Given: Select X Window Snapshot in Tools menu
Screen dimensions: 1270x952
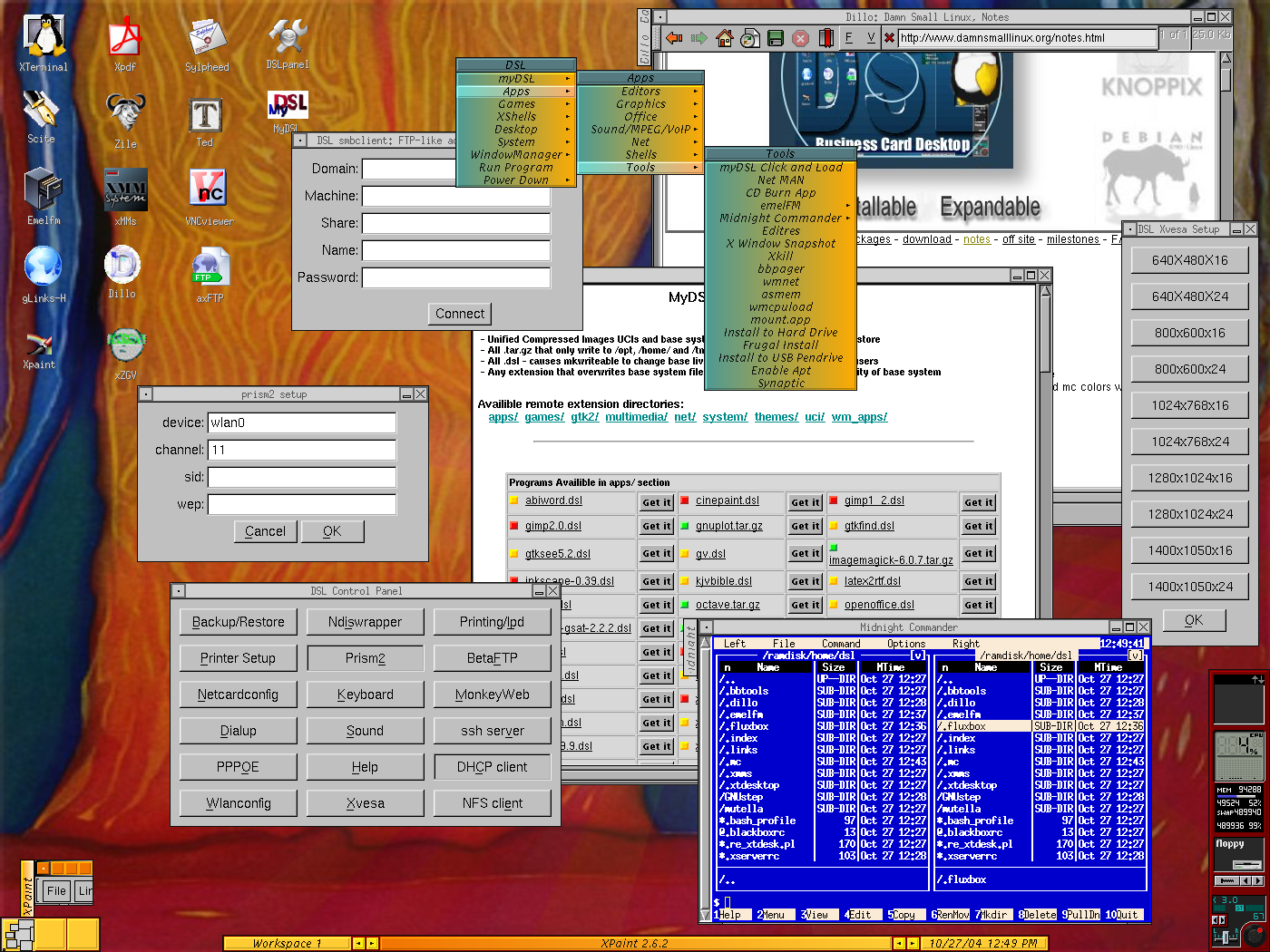Looking at the screenshot, I should click(x=780, y=244).
